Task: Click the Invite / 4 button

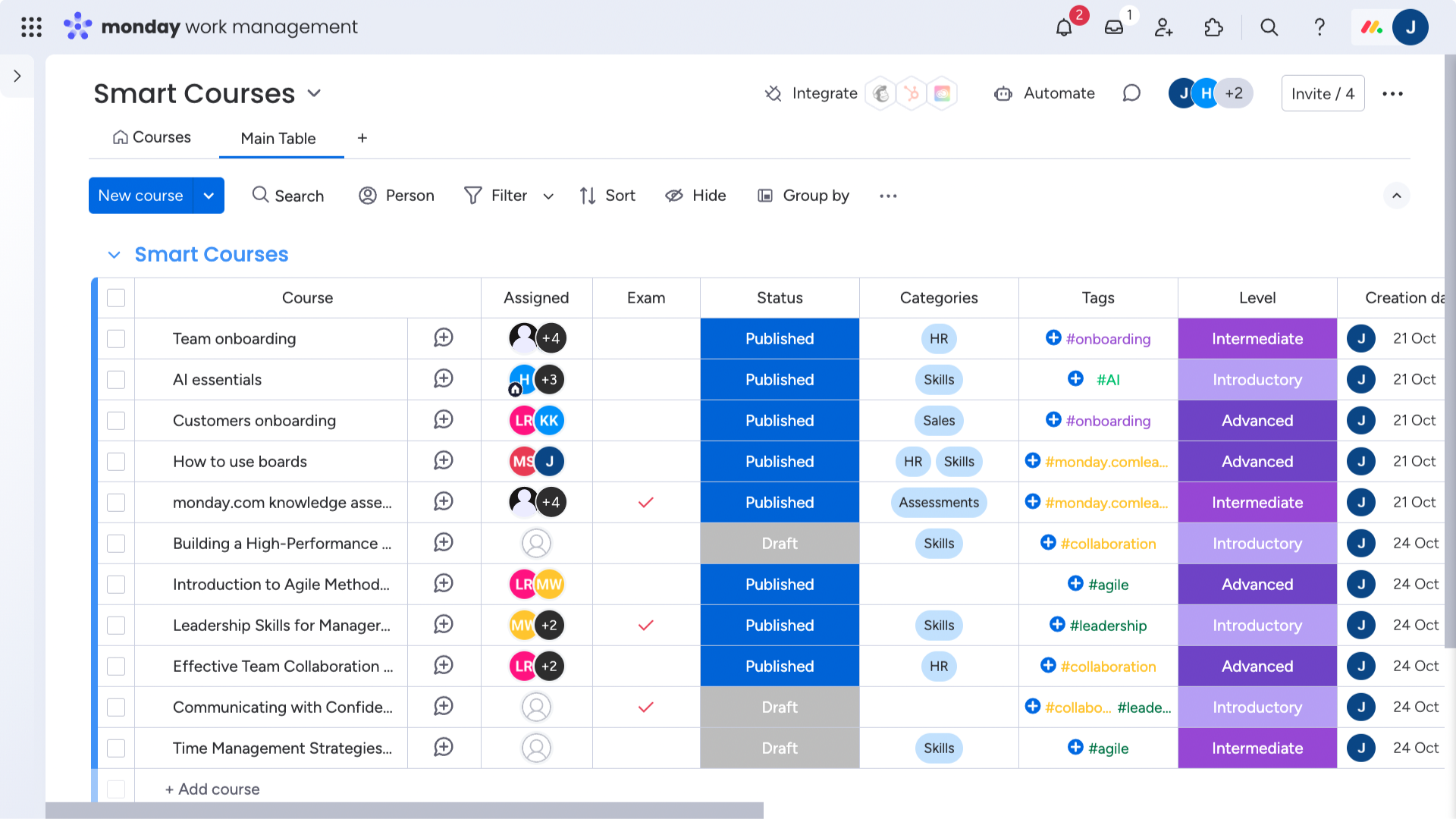Action: 1323,93
